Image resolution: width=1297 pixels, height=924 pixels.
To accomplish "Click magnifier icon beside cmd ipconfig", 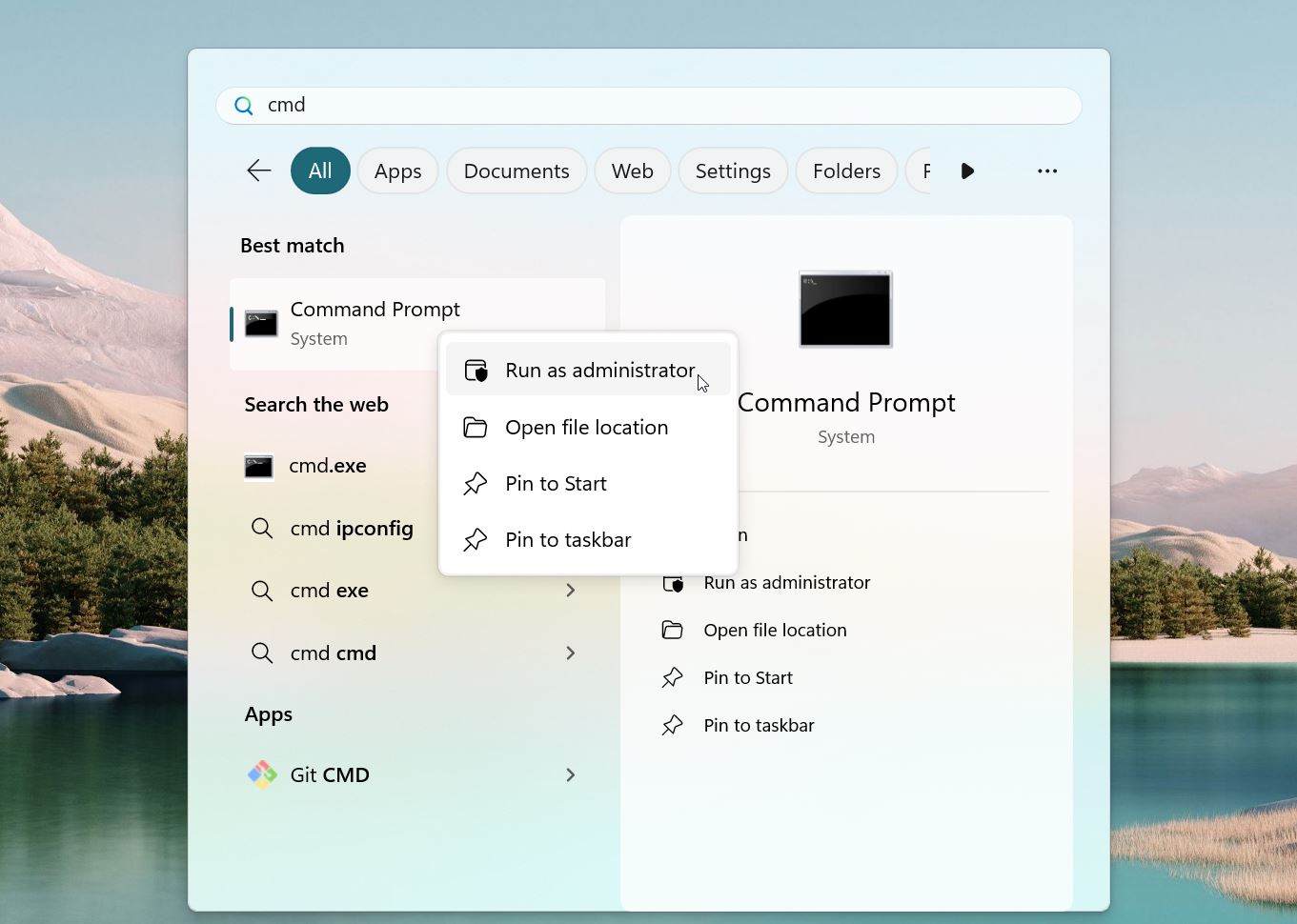I will point(261,528).
